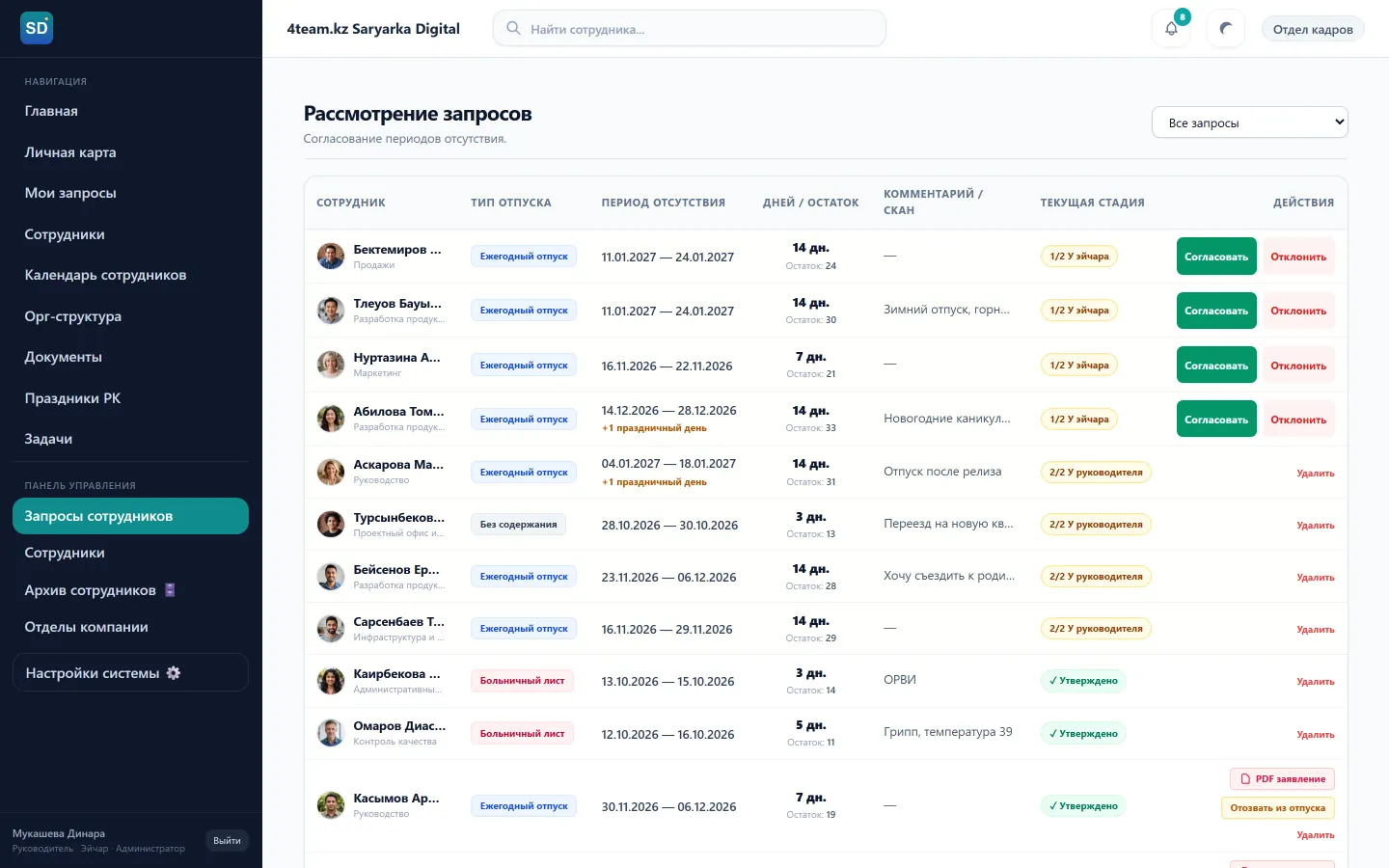
Task: Open "Настройки системы" settings
Action: [x=130, y=673]
